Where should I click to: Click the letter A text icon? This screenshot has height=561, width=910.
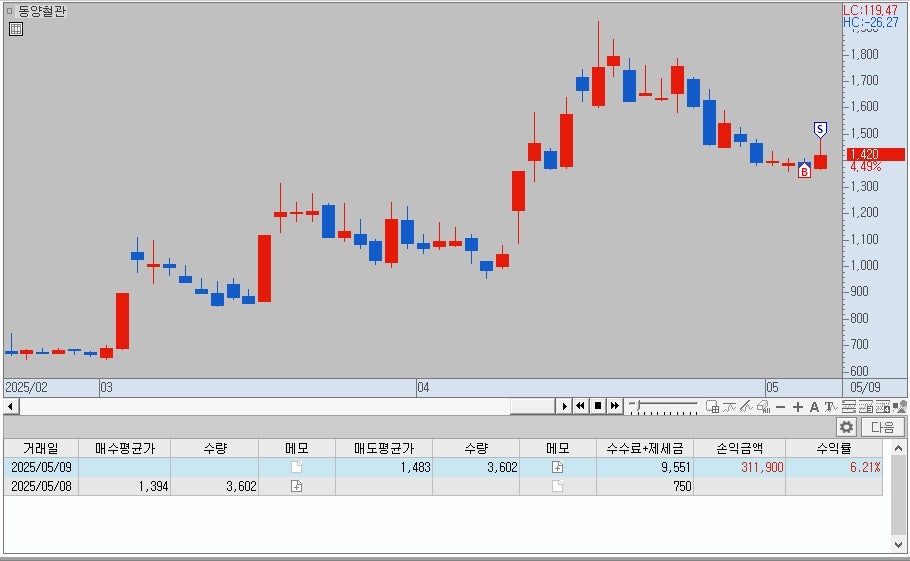pyautogui.click(x=814, y=407)
